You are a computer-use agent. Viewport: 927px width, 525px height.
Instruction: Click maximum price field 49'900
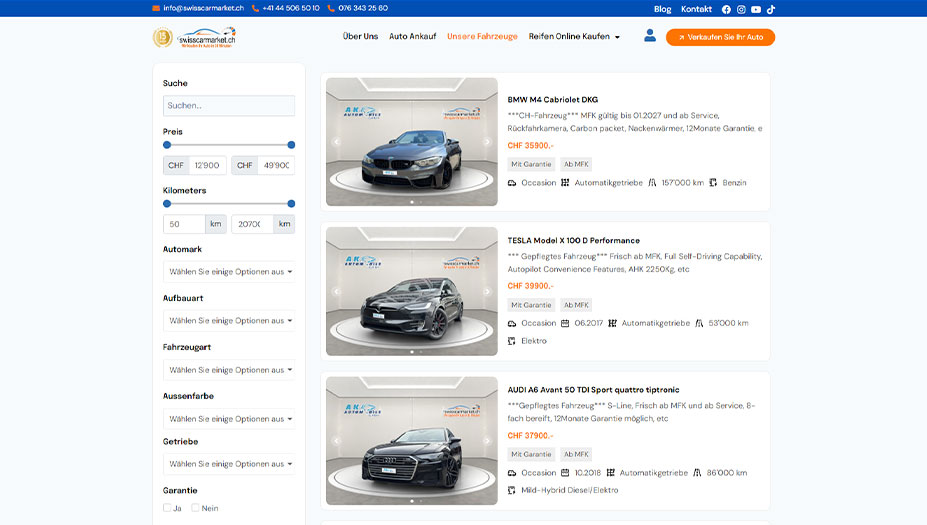coord(276,166)
